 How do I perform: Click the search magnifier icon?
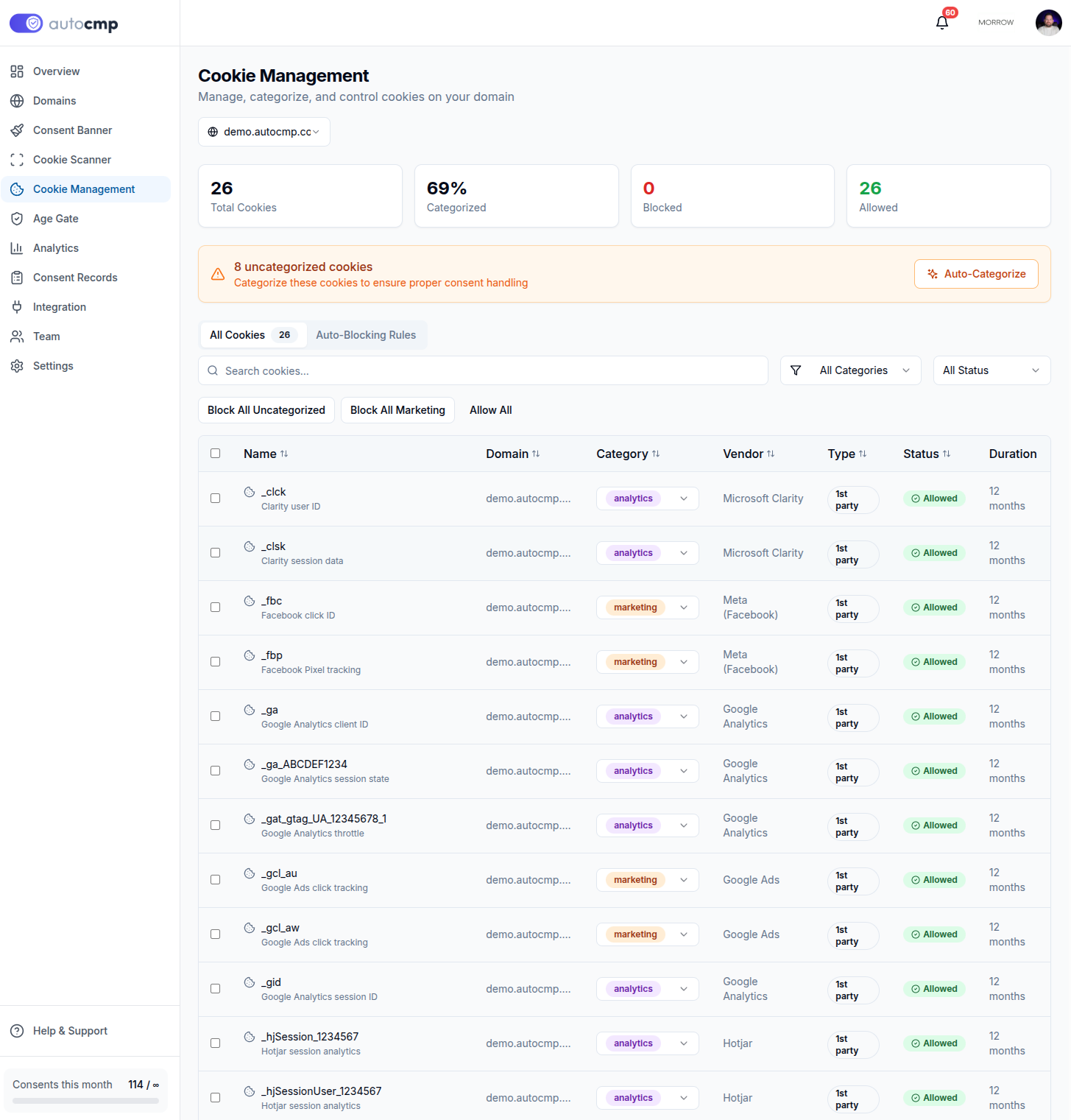coord(213,370)
